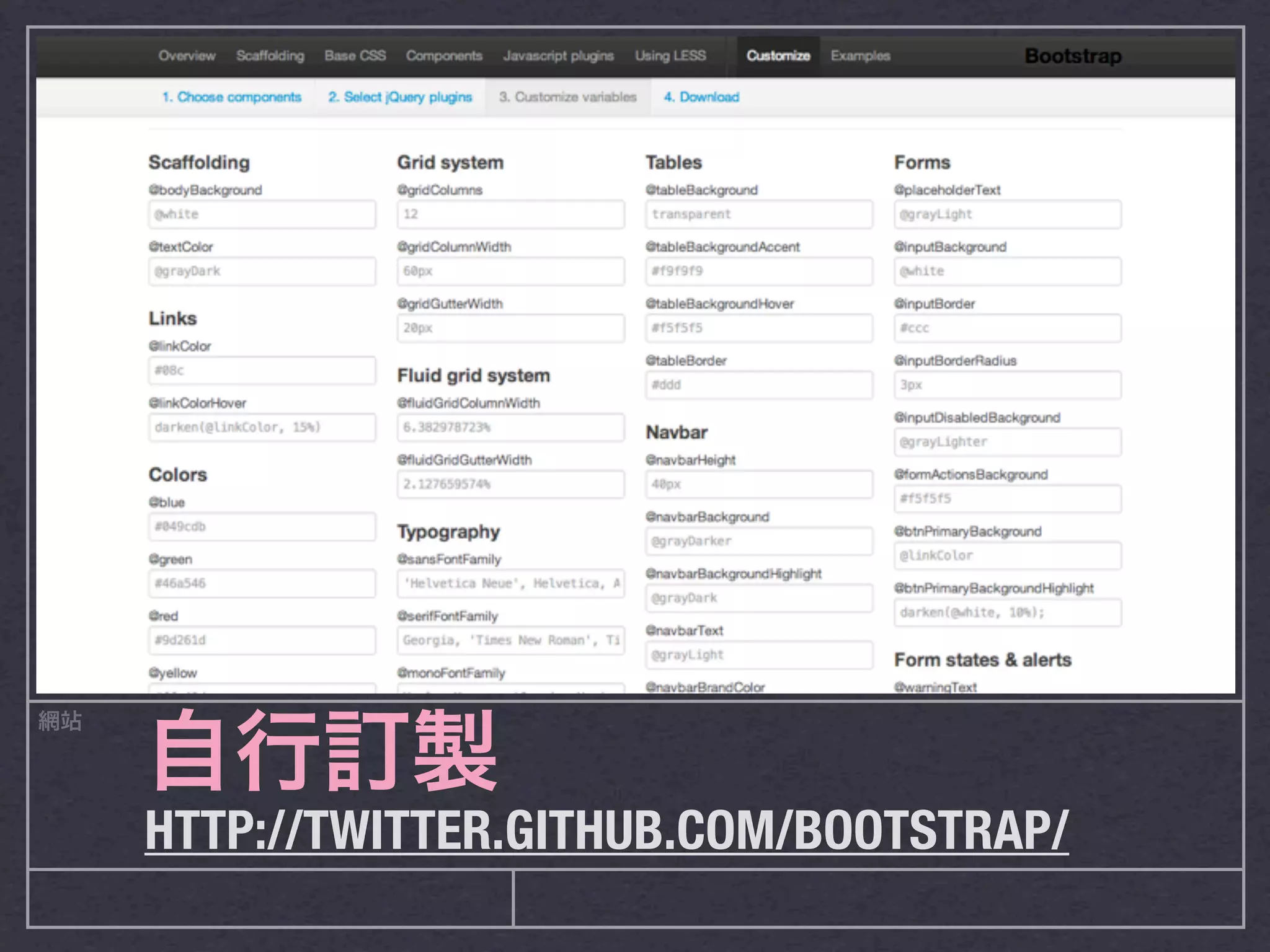Edit the @navbarText field
This screenshot has width=1270, height=952.
pyautogui.click(x=760, y=655)
